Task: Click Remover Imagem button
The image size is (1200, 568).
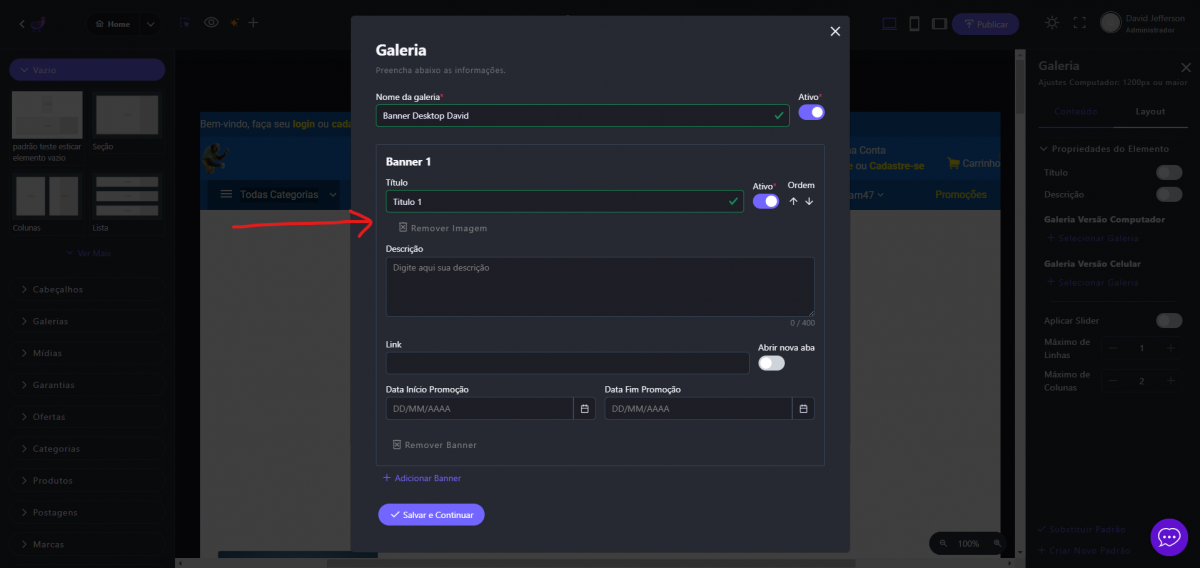Action: [442, 228]
